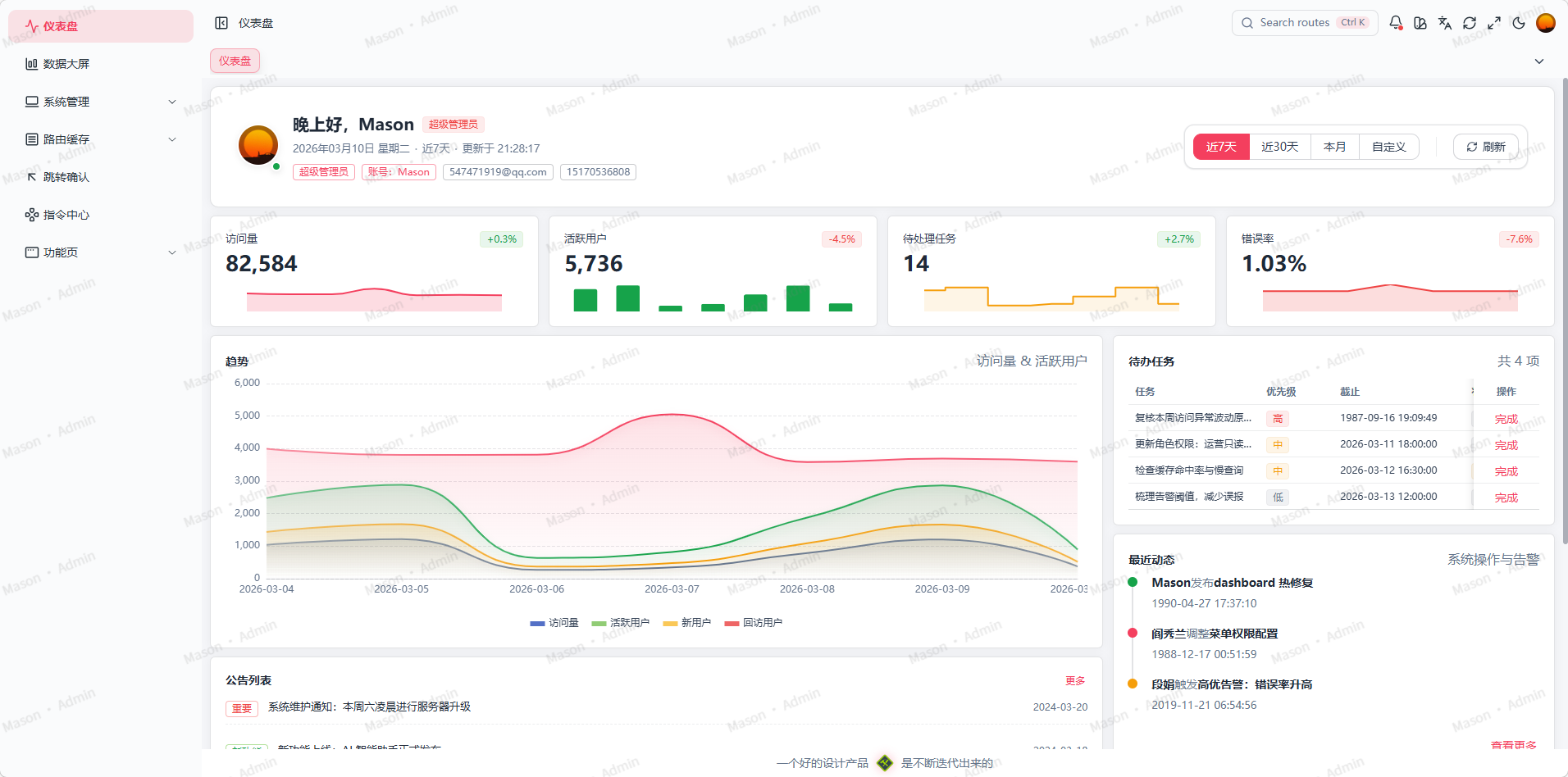Screen dimensions: 1568x777
Task: Toggle dark mode with the moon icon
Action: (1519, 23)
